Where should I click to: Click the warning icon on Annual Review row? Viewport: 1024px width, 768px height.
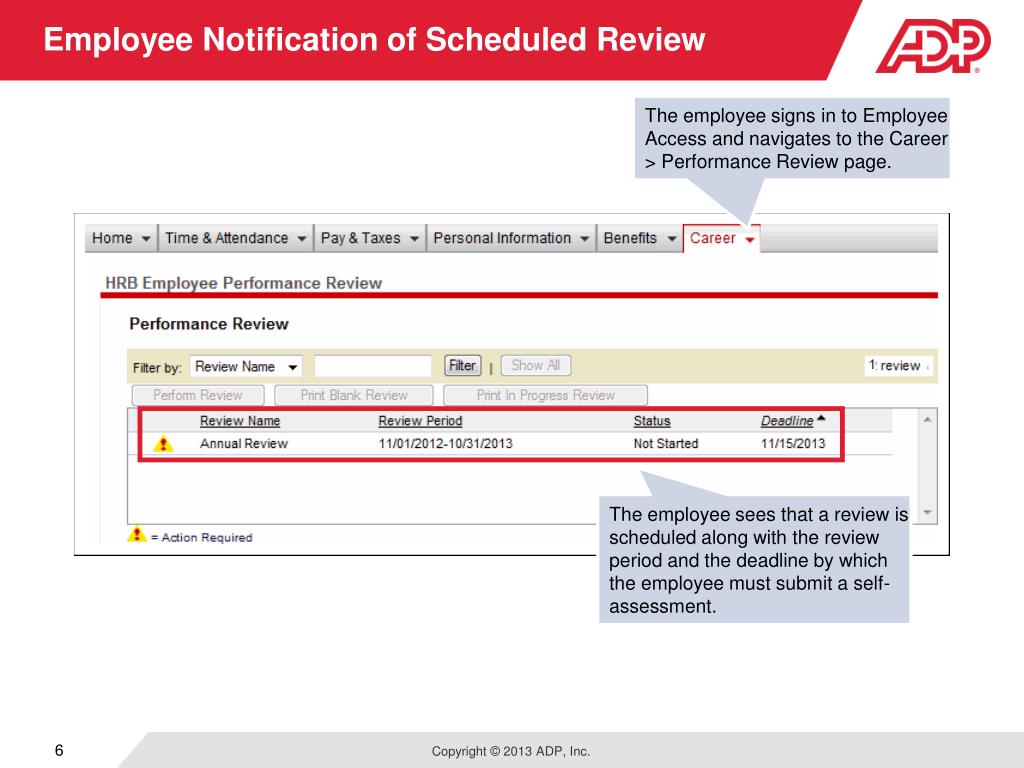163,444
